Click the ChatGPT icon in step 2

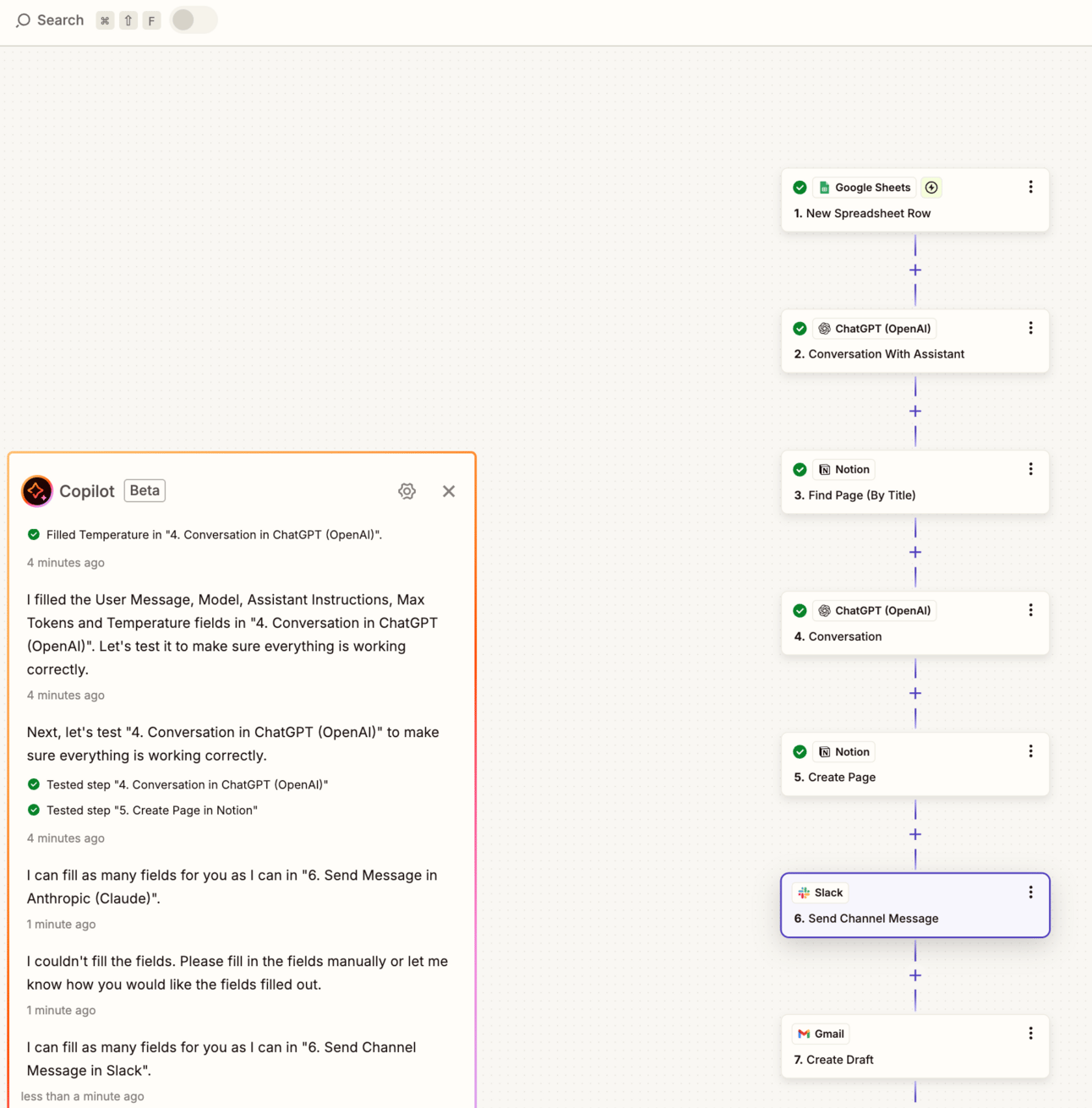824,329
